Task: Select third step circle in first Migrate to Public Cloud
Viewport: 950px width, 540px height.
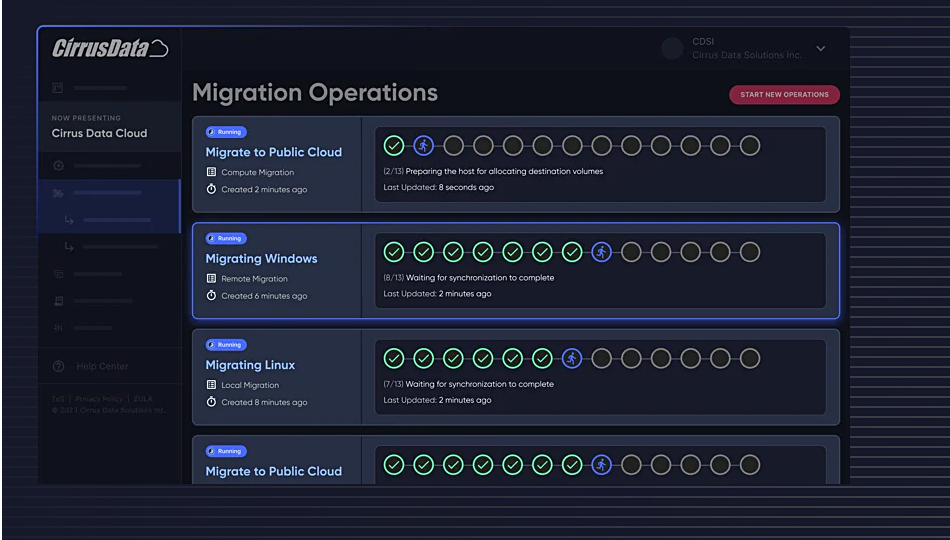Action: [453, 145]
